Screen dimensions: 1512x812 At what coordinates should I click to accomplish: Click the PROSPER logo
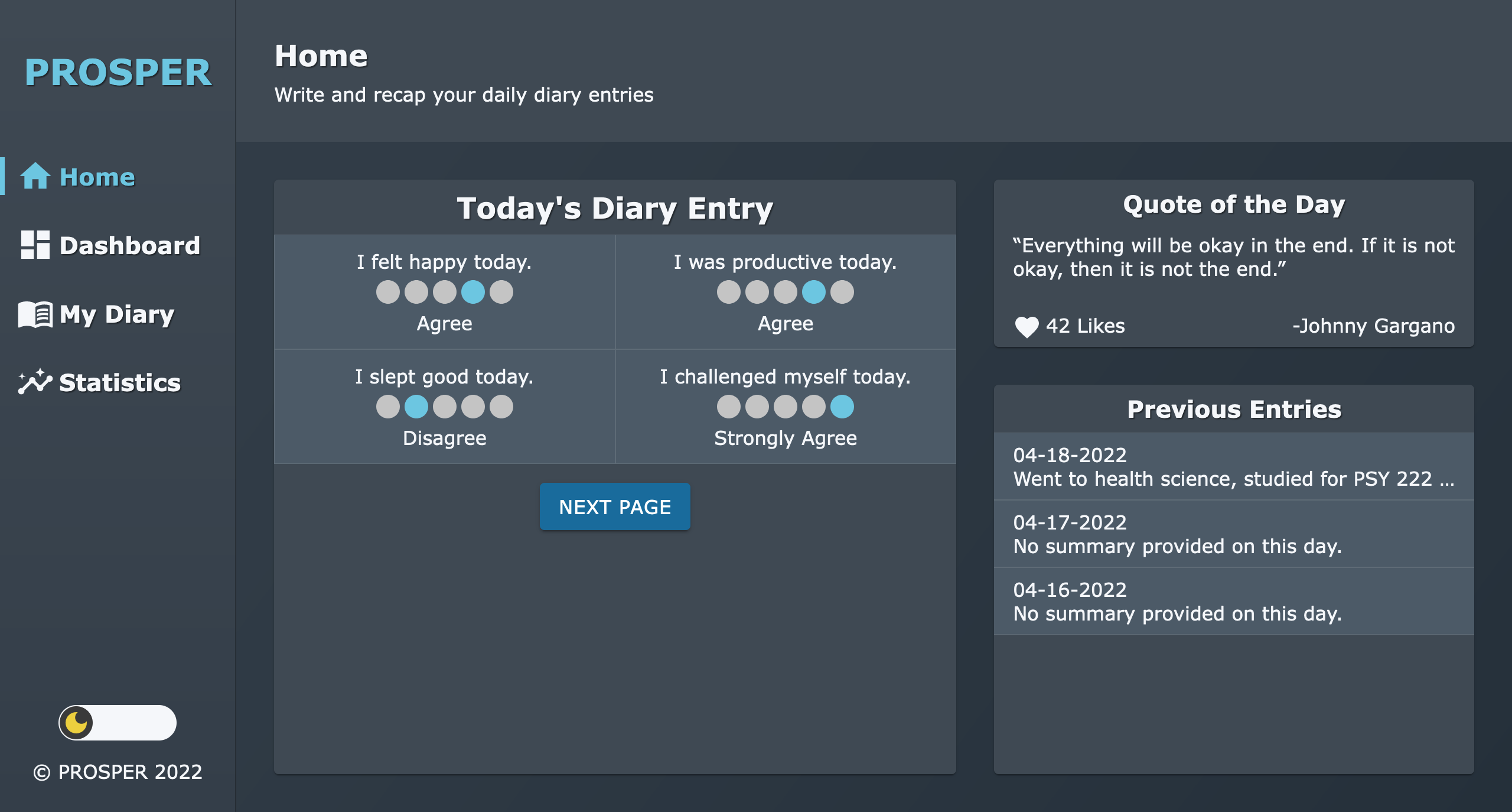118,73
